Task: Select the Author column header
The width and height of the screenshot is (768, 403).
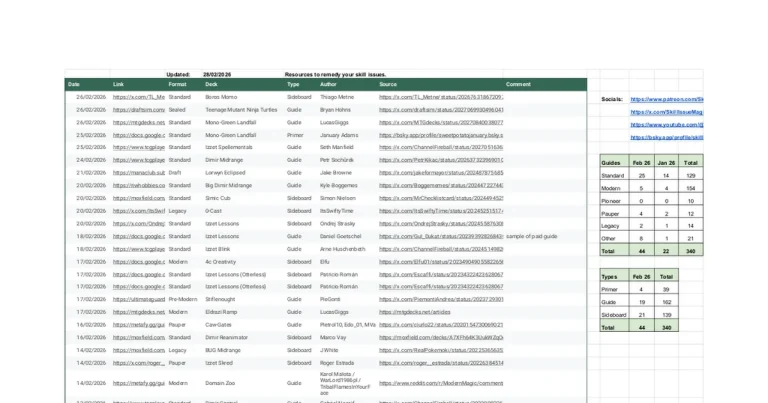Action: [328, 84]
